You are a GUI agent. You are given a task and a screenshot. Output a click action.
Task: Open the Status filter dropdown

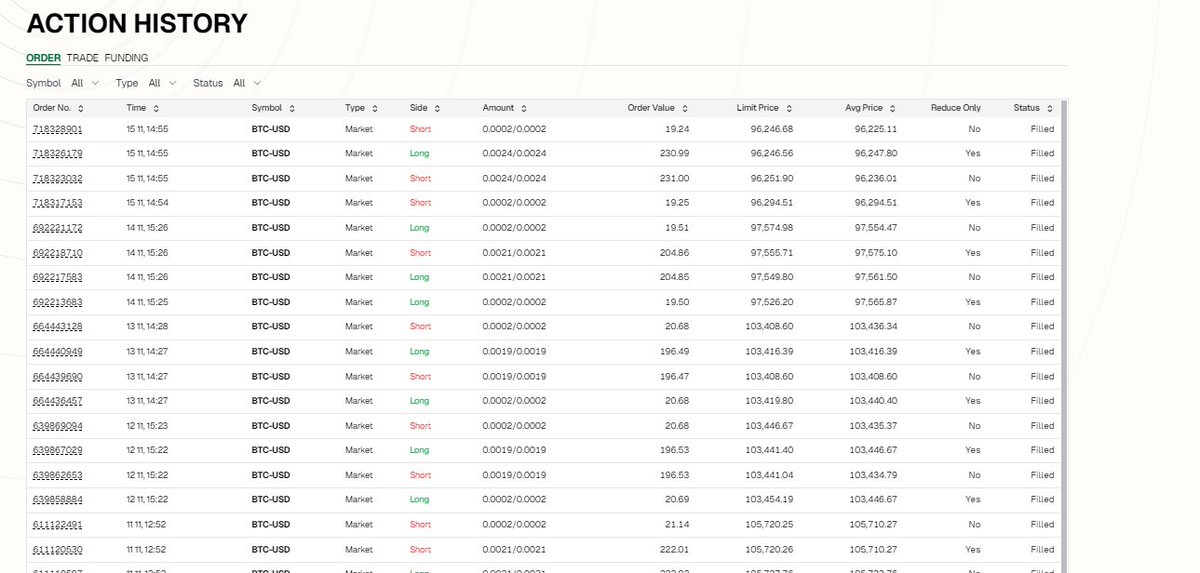(x=247, y=83)
